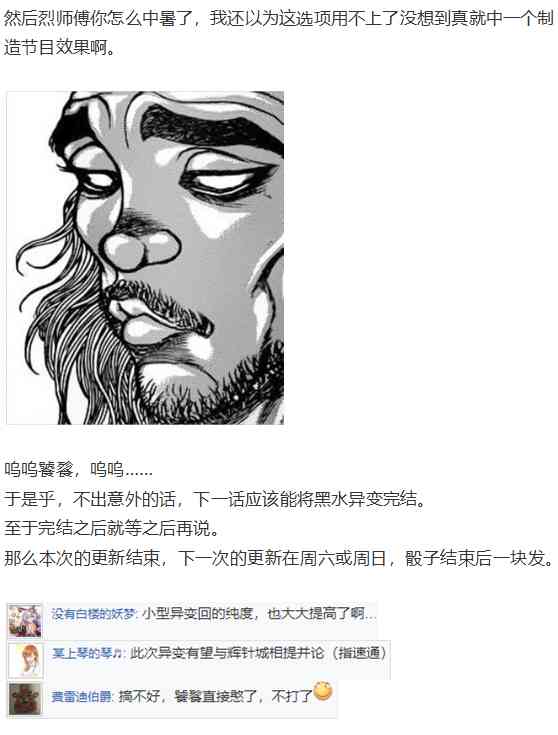Click avatar of commenter 没有白楼的妖梦

tap(25, 621)
